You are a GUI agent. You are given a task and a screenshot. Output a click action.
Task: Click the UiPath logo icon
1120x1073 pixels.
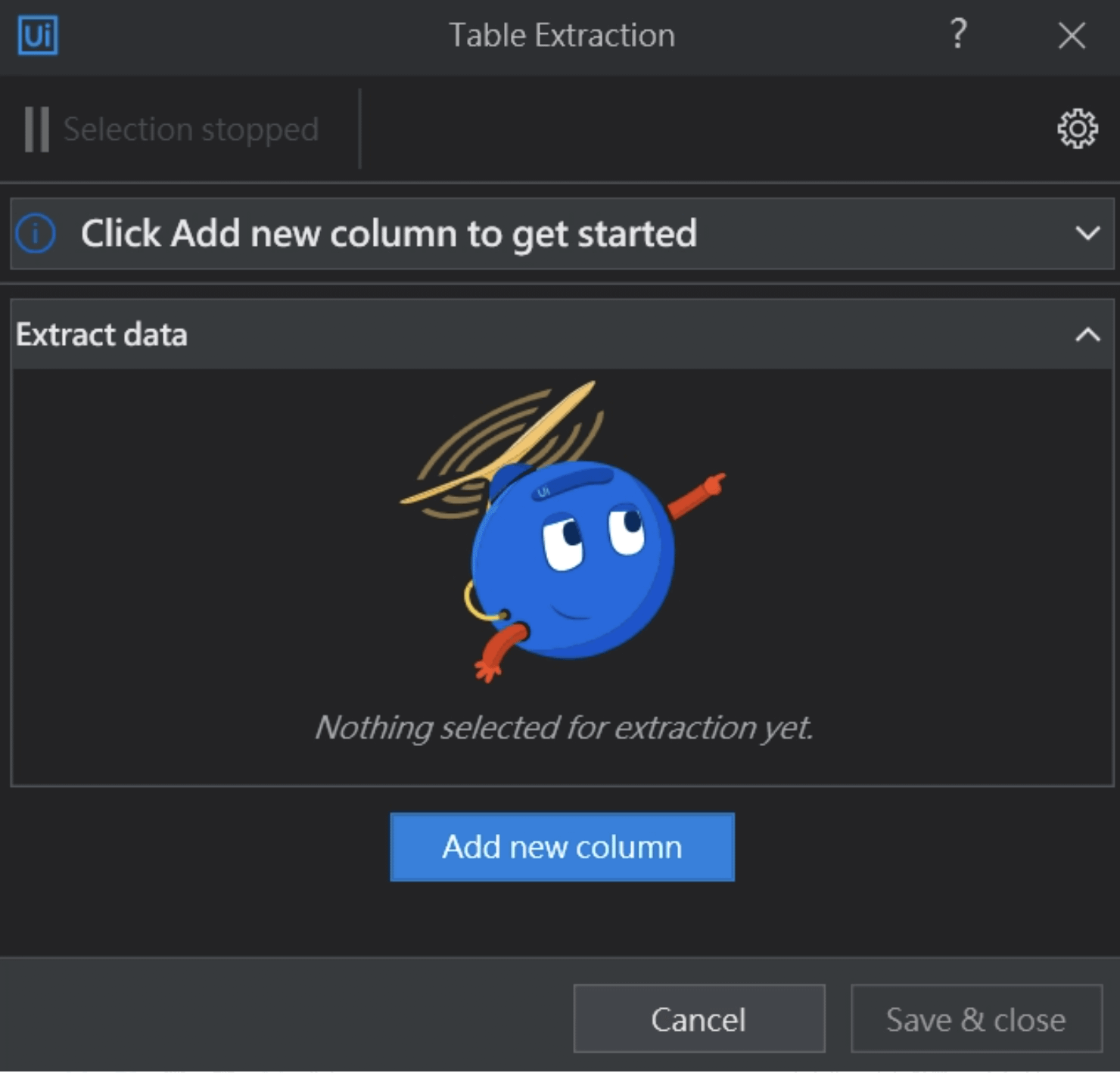38,36
